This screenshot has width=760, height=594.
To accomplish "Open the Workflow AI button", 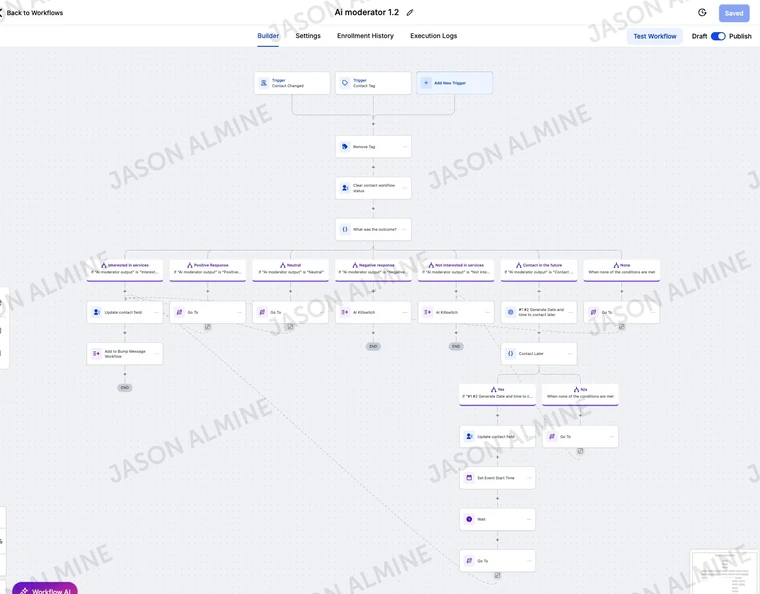I will click(45, 588).
